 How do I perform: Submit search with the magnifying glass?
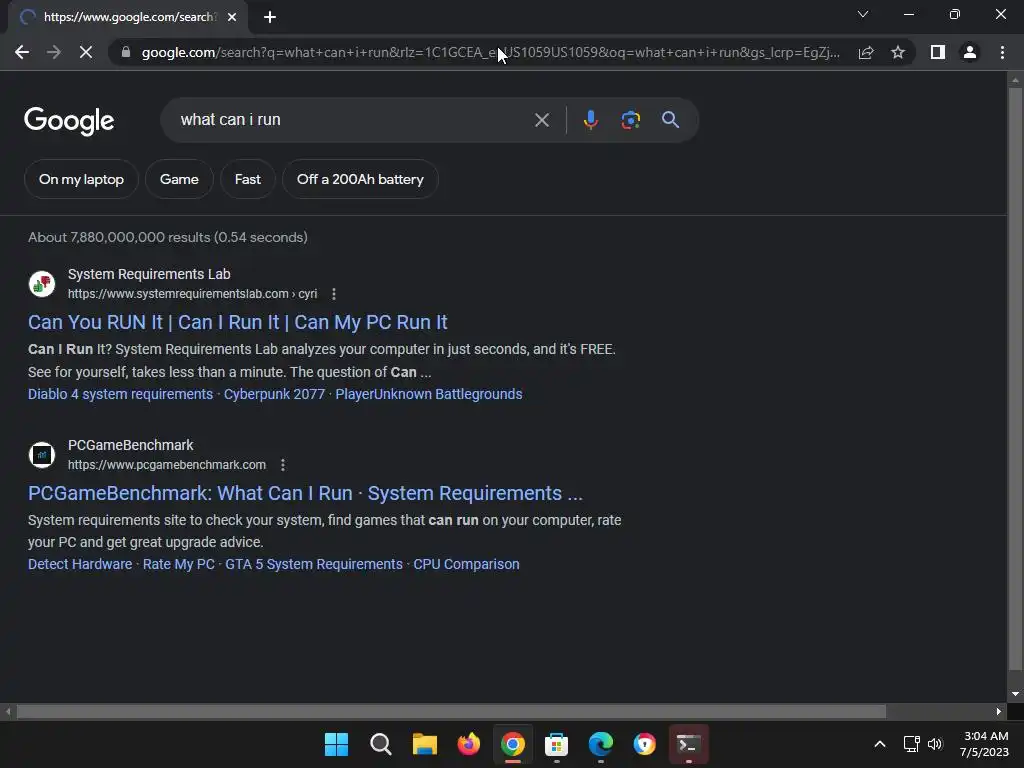670,120
